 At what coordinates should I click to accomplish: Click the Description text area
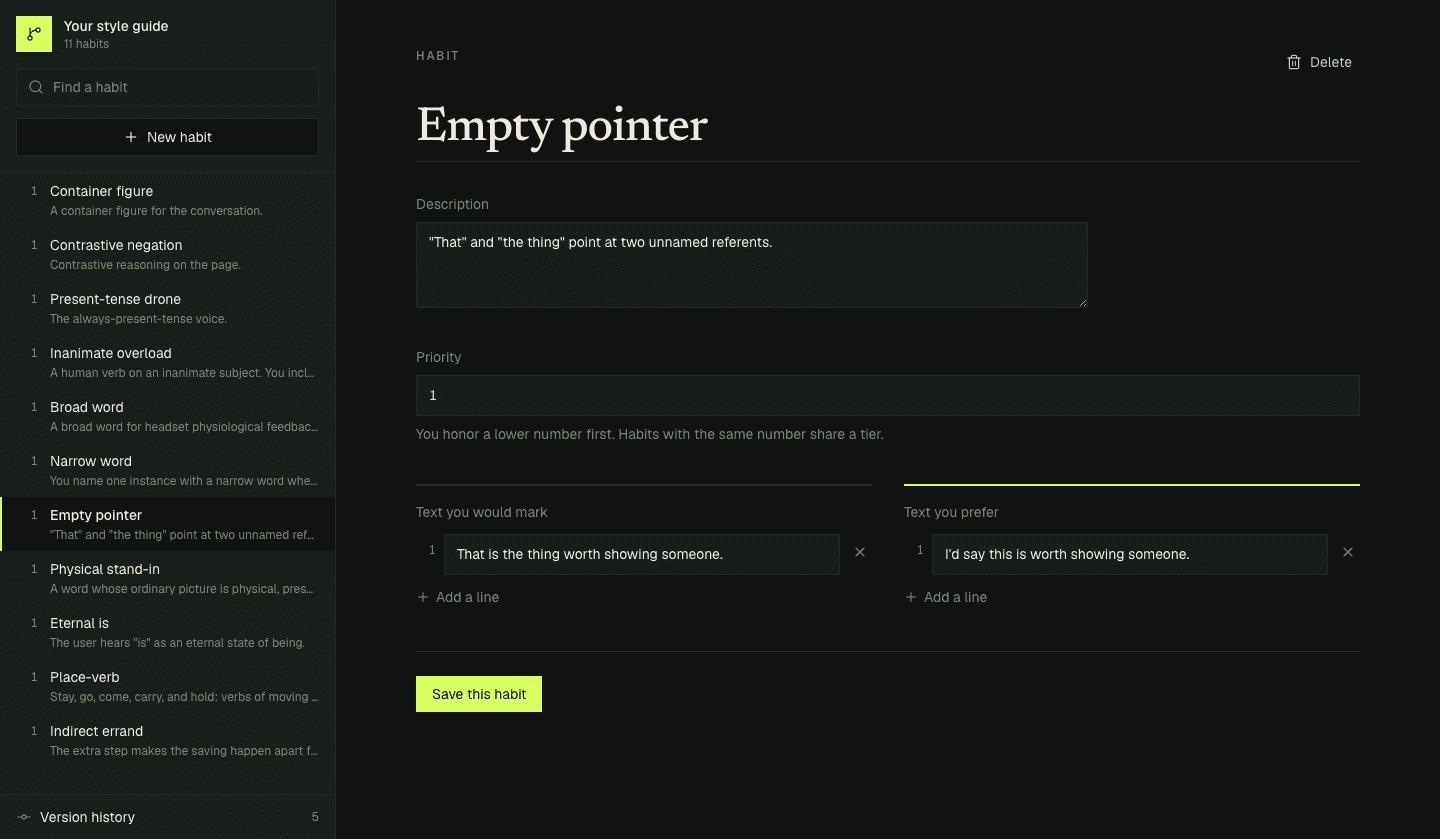(751, 264)
